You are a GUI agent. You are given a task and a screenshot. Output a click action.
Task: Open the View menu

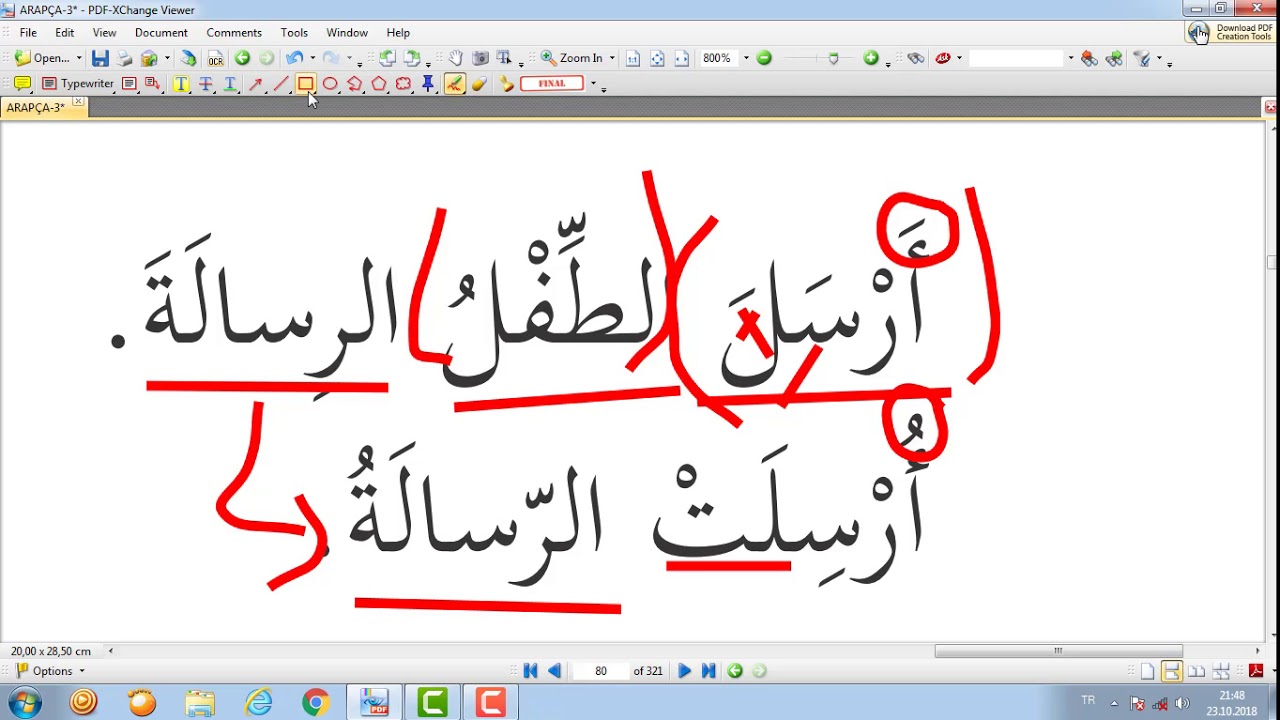[x=104, y=33]
